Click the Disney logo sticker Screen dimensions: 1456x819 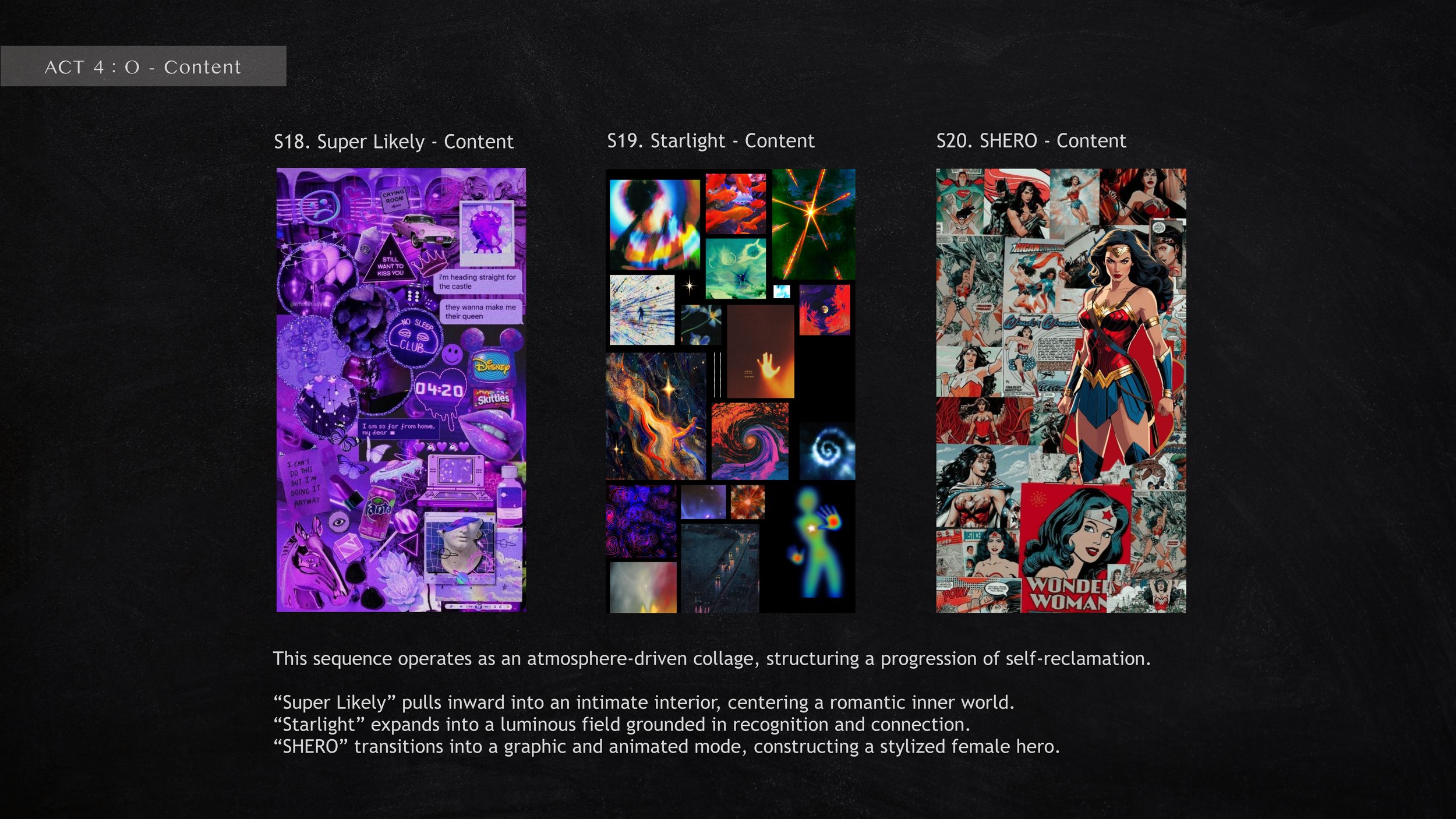click(492, 367)
